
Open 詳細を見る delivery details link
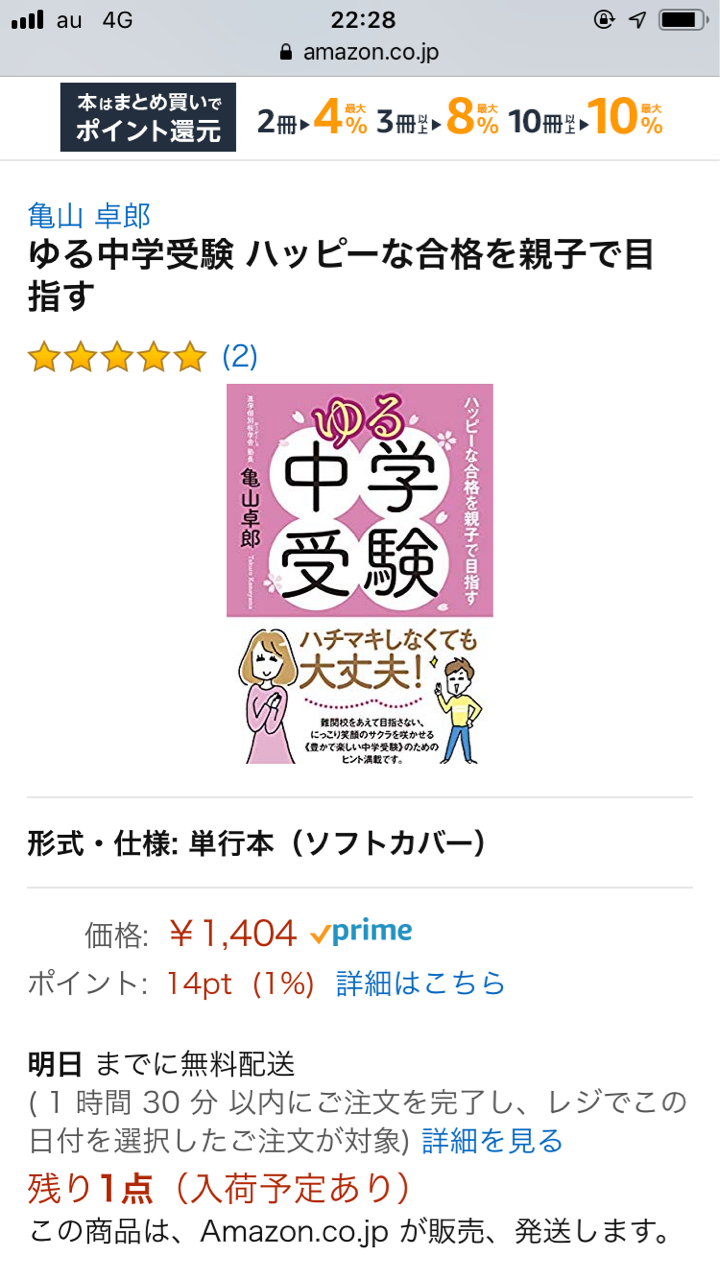(x=492, y=1140)
